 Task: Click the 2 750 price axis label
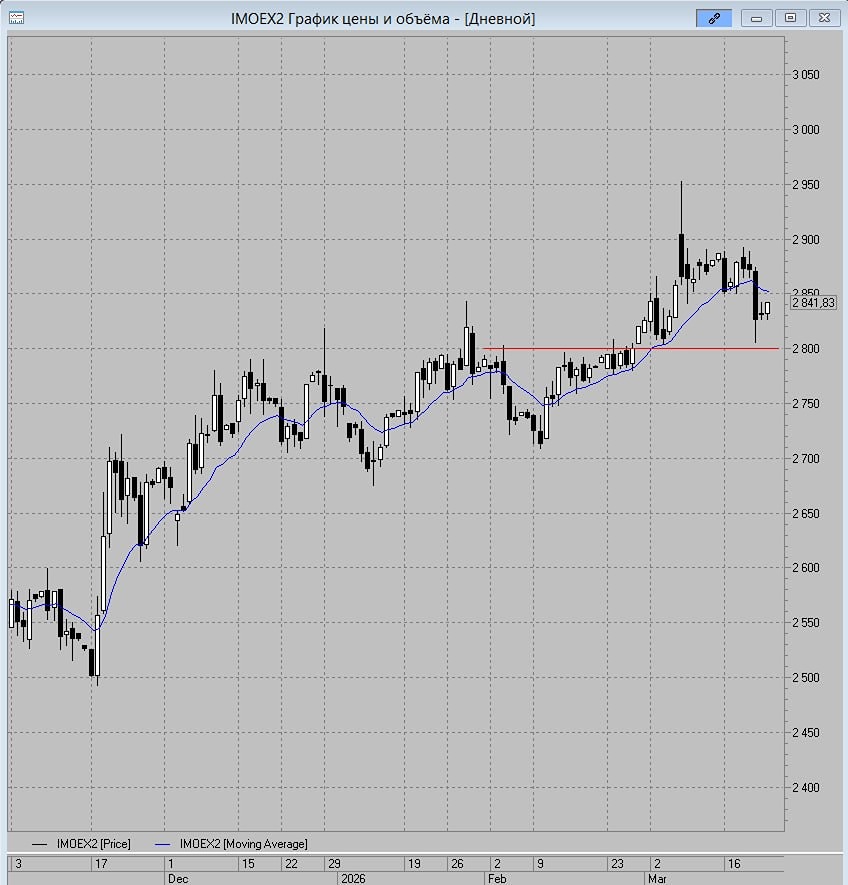[806, 404]
